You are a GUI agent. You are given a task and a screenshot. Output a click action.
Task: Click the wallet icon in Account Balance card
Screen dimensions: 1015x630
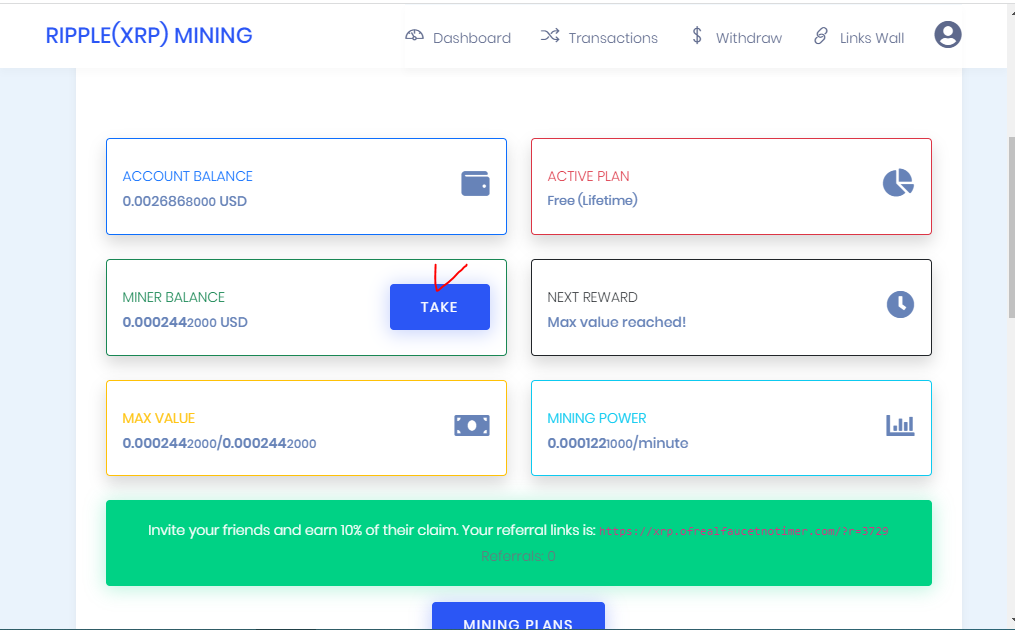475,183
